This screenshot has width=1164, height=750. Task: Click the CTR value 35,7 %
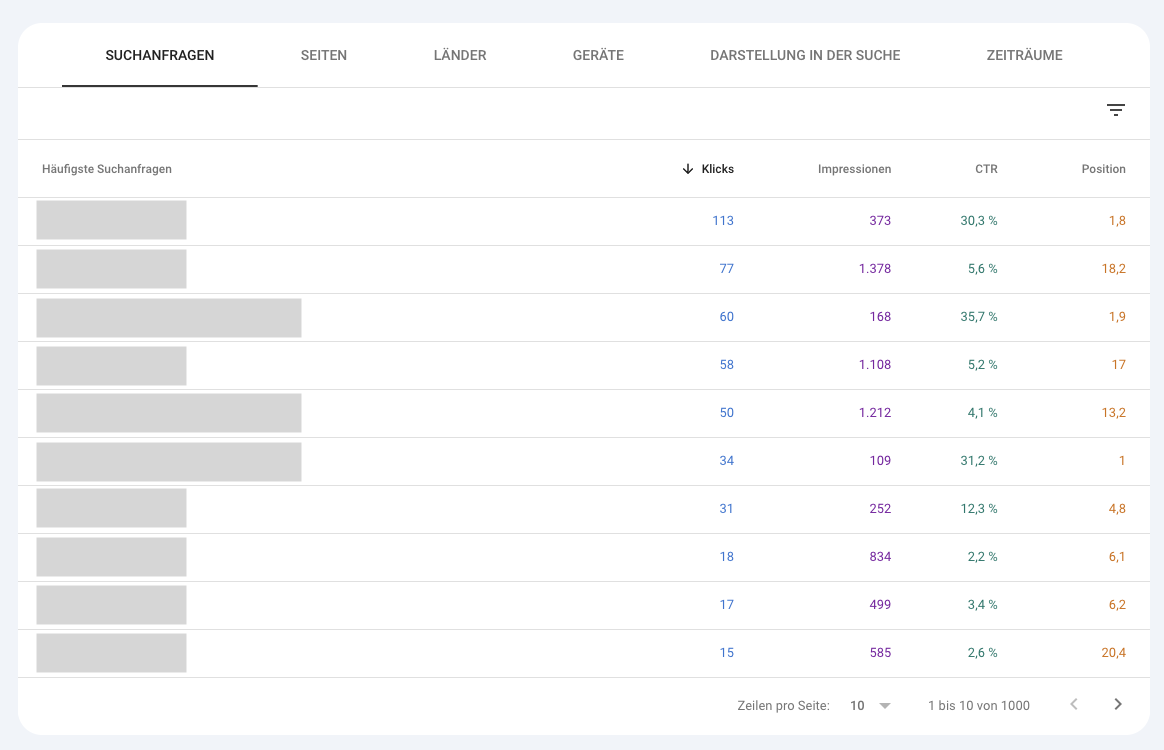pos(978,316)
